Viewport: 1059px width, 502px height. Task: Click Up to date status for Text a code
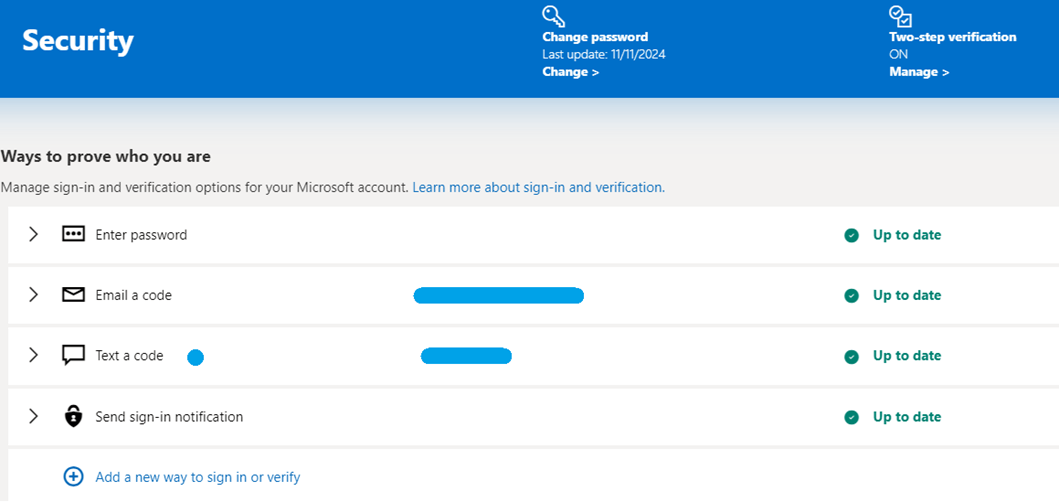907,356
